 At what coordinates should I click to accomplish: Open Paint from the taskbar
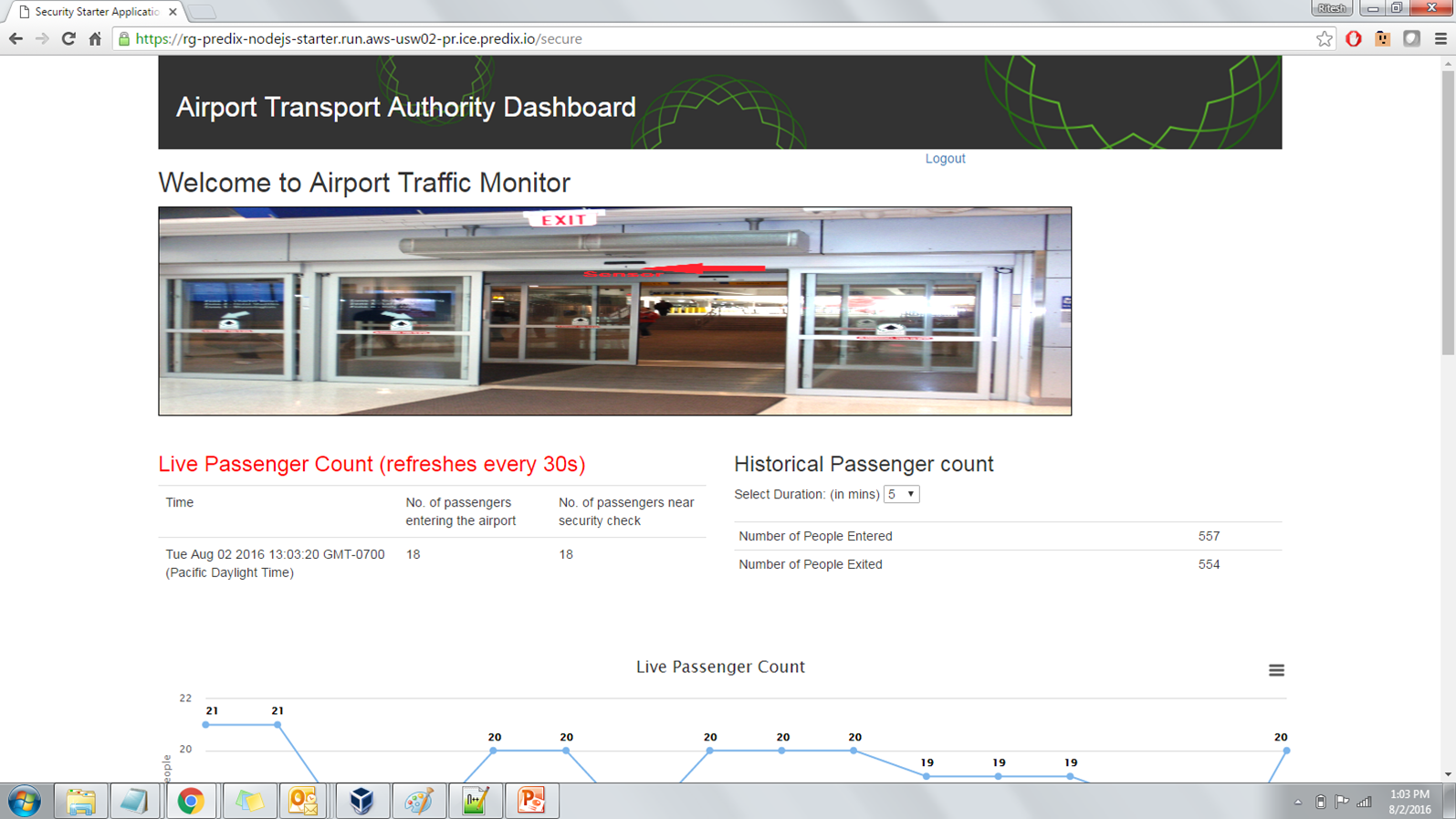click(x=419, y=802)
